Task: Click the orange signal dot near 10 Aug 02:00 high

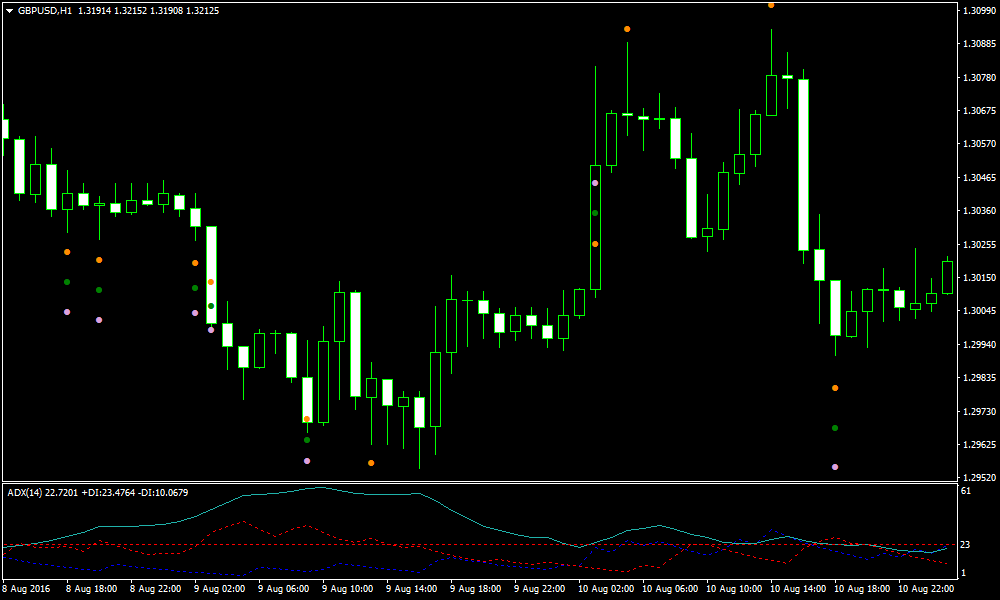Action: pos(627,29)
